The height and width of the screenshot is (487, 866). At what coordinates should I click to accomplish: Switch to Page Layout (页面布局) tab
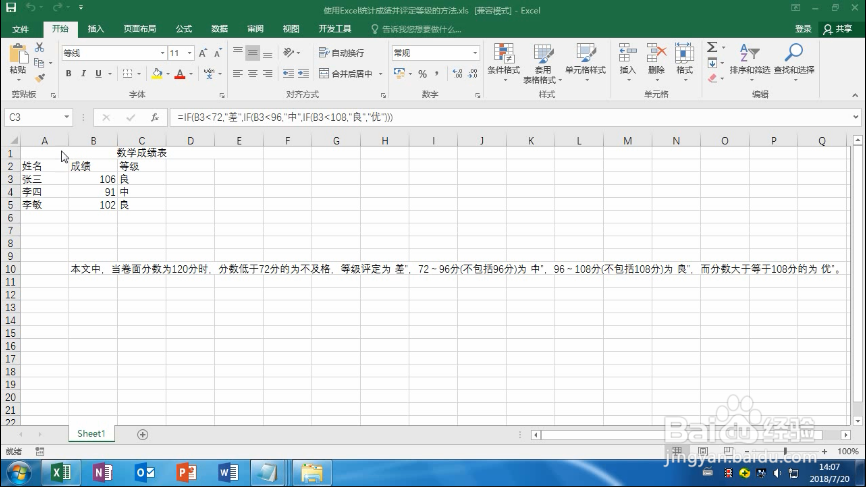tap(140, 29)
